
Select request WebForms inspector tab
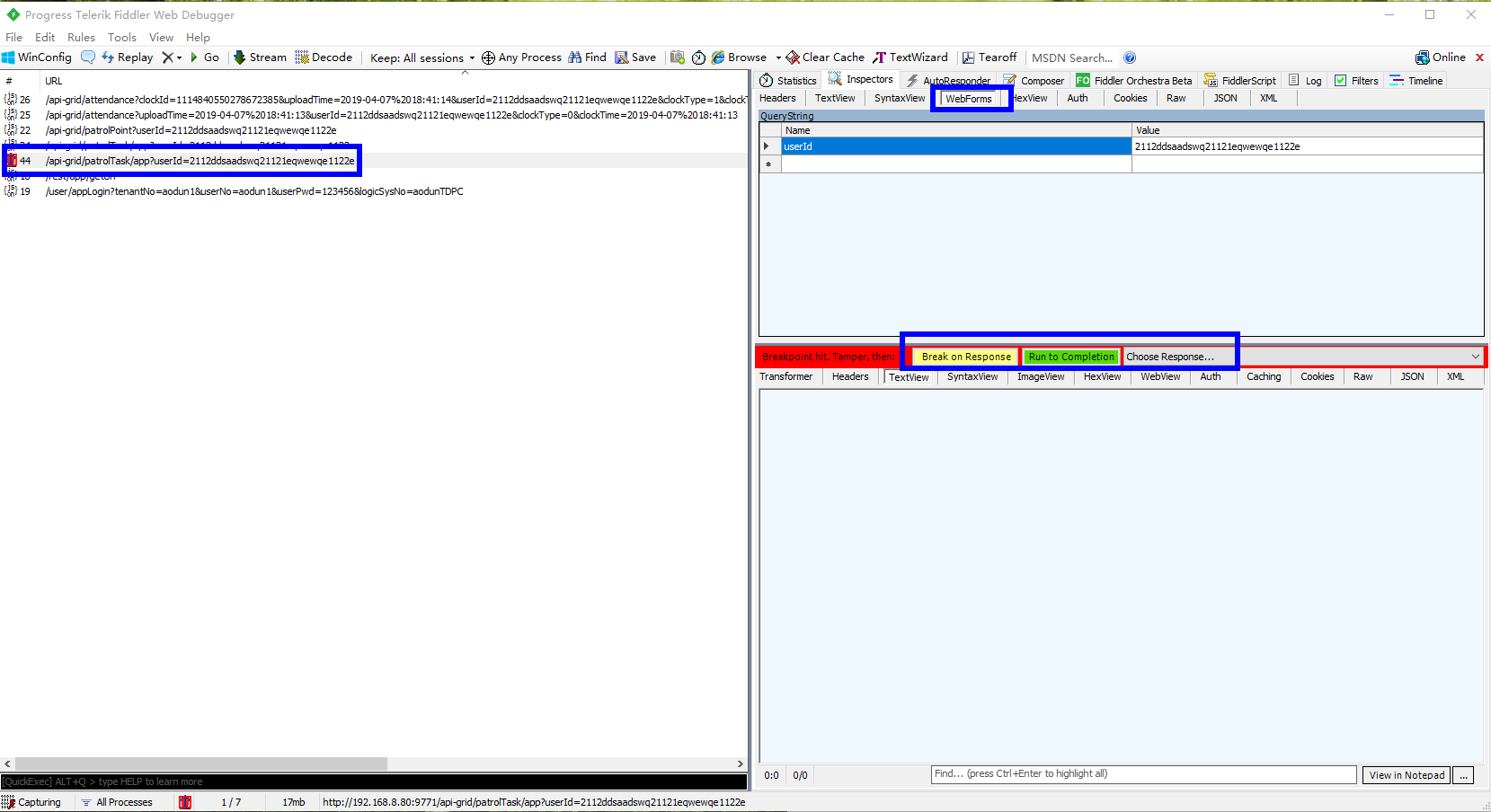tap(969, 99)
